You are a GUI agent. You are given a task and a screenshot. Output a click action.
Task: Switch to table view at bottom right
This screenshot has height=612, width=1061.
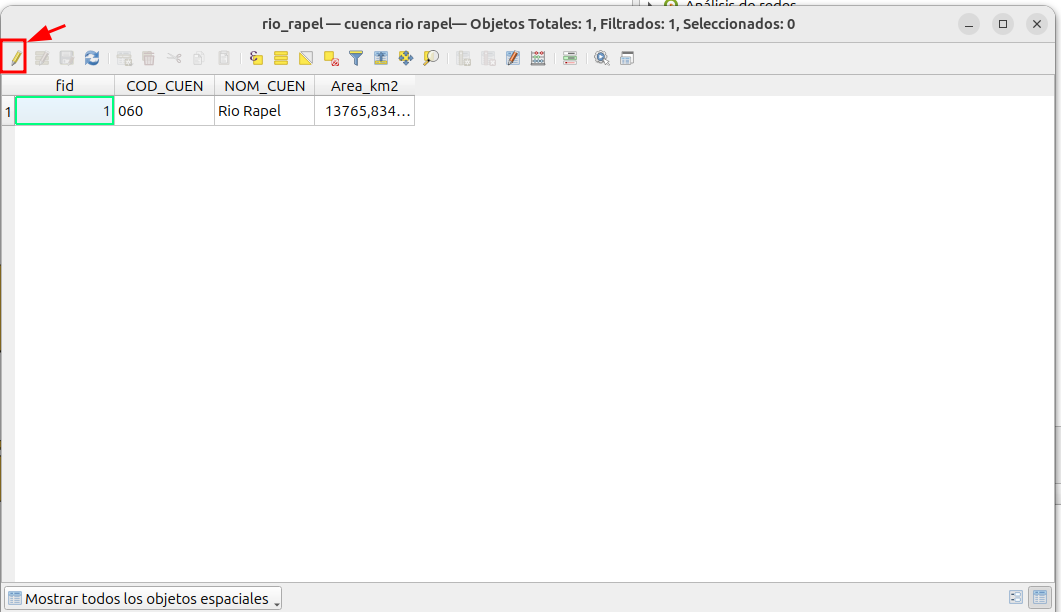(x=1039, y=597)
